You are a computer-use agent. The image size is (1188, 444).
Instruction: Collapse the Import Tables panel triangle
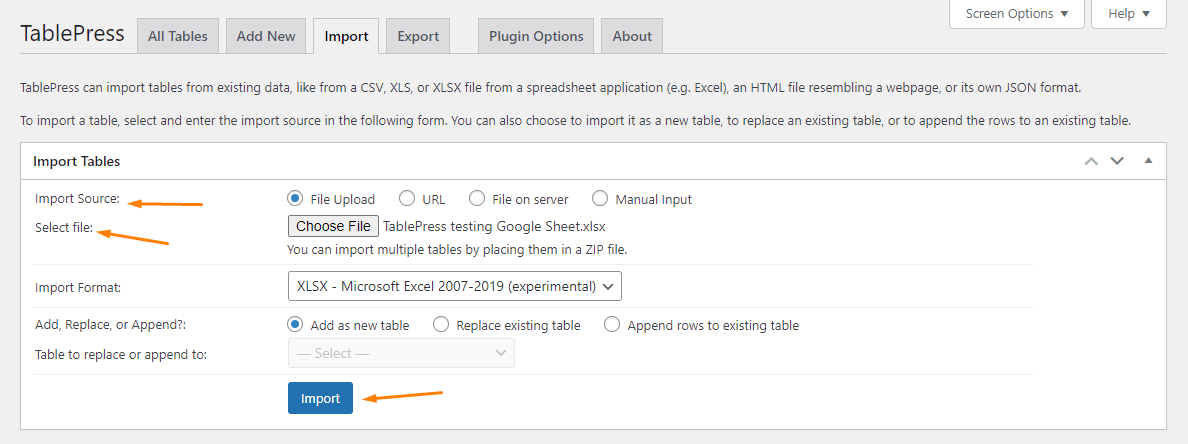(1148, 161)
